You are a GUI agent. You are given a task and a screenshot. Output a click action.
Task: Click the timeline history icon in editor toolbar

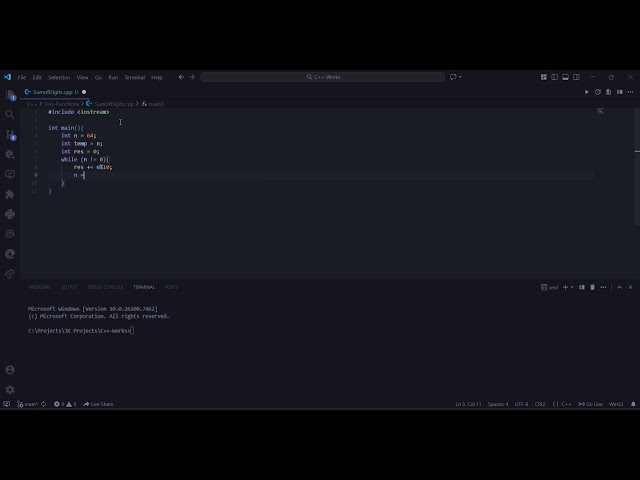click(598, 92)
